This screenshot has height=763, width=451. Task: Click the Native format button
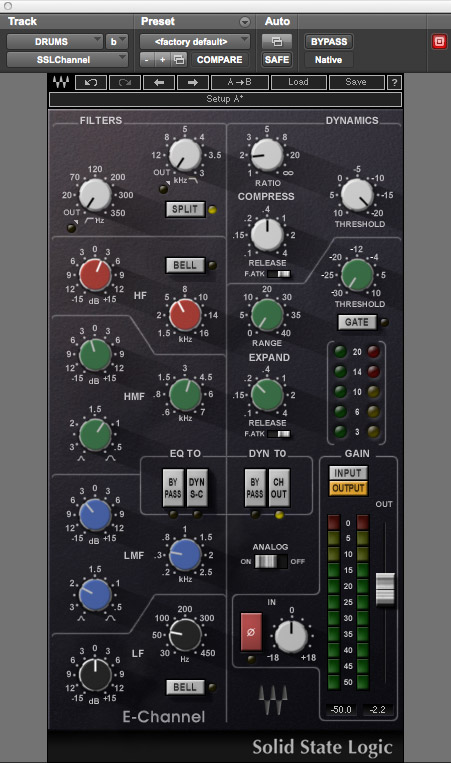coord(329,60)
